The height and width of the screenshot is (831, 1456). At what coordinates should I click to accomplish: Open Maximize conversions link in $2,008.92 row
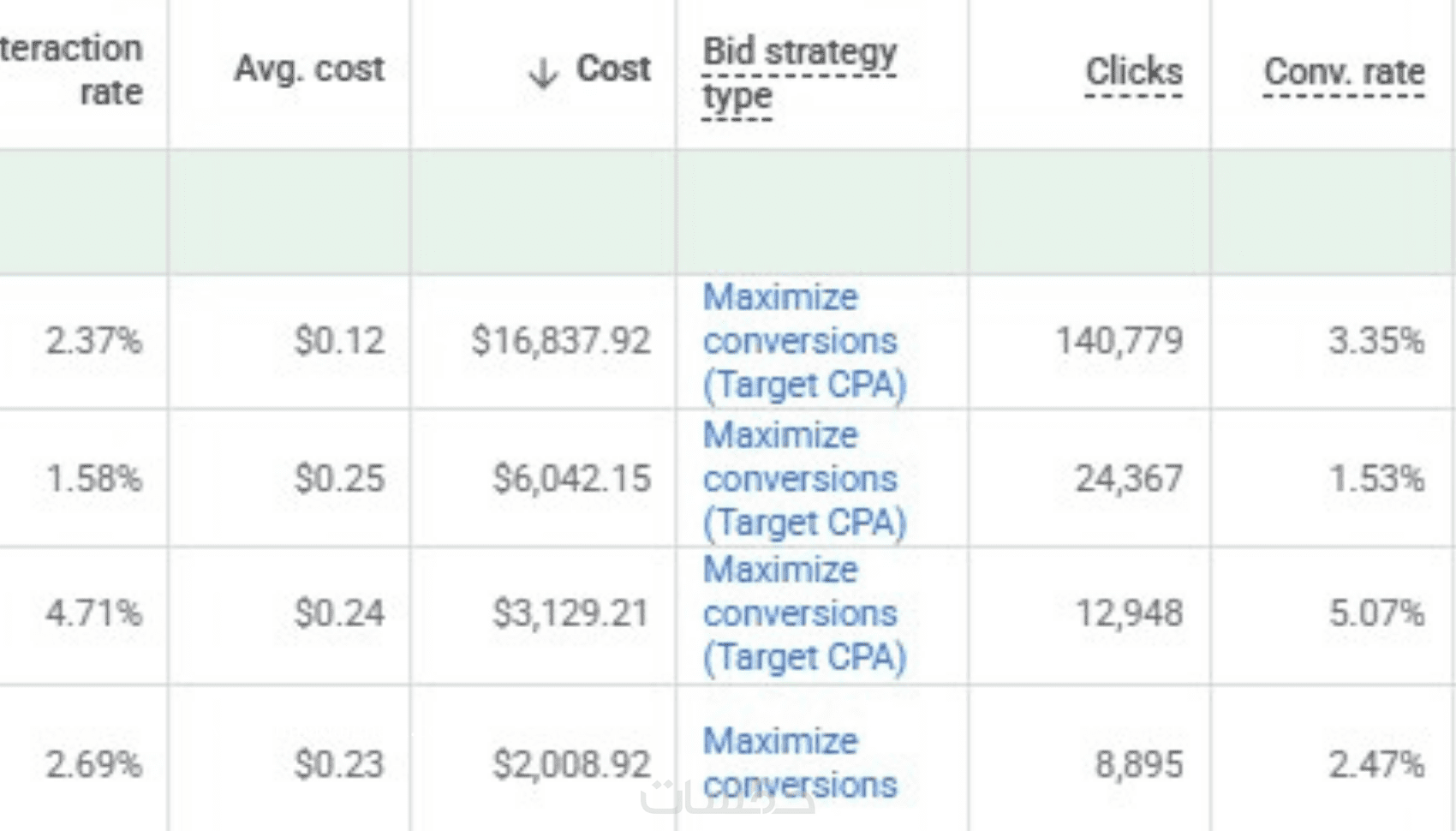click(x=799, y=762)
